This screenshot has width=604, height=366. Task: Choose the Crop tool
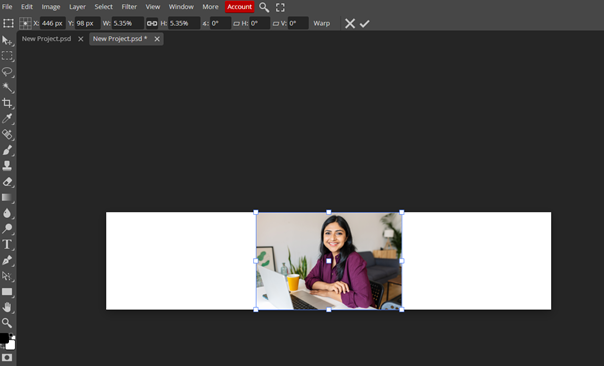click(7, 103)
